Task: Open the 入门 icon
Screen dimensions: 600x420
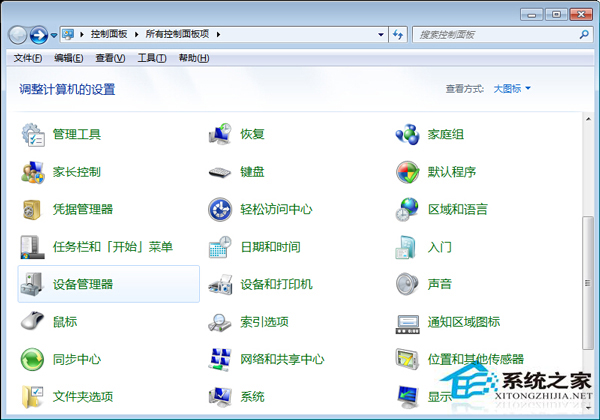Action: [406, 247]
